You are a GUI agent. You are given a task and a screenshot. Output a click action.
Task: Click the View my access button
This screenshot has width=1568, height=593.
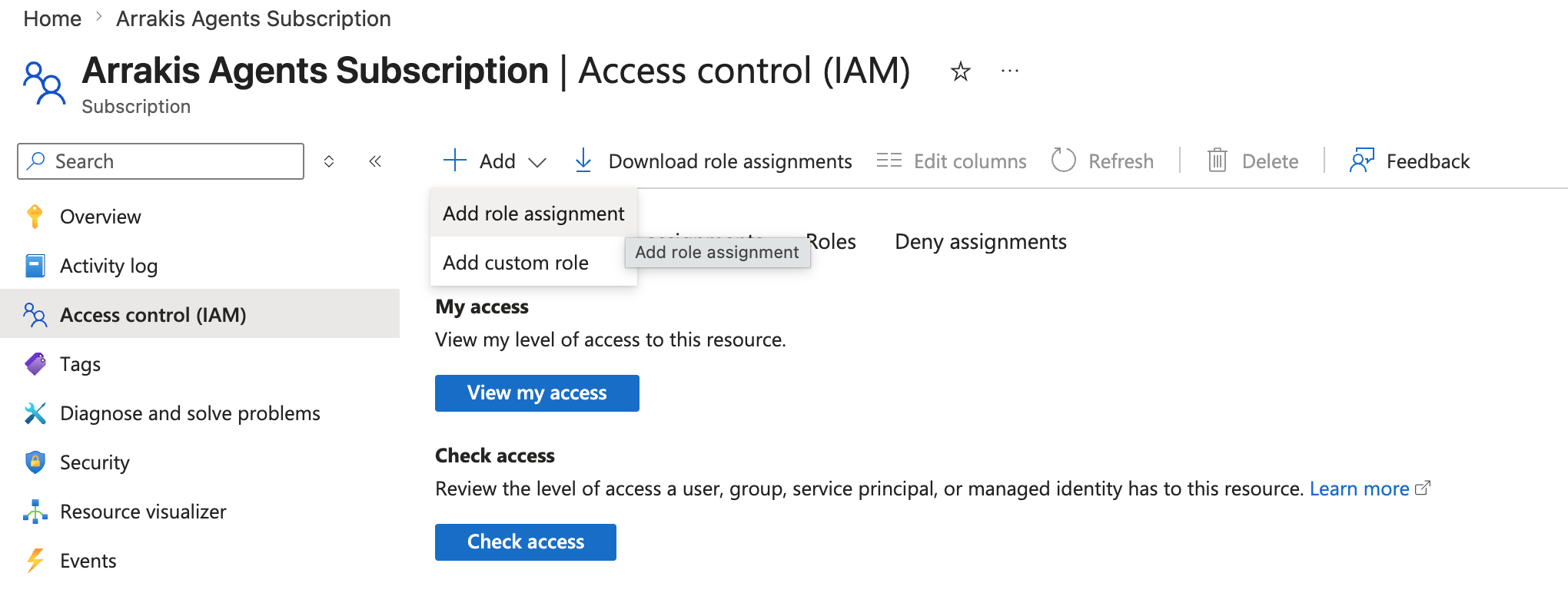(x=537, y=393)
